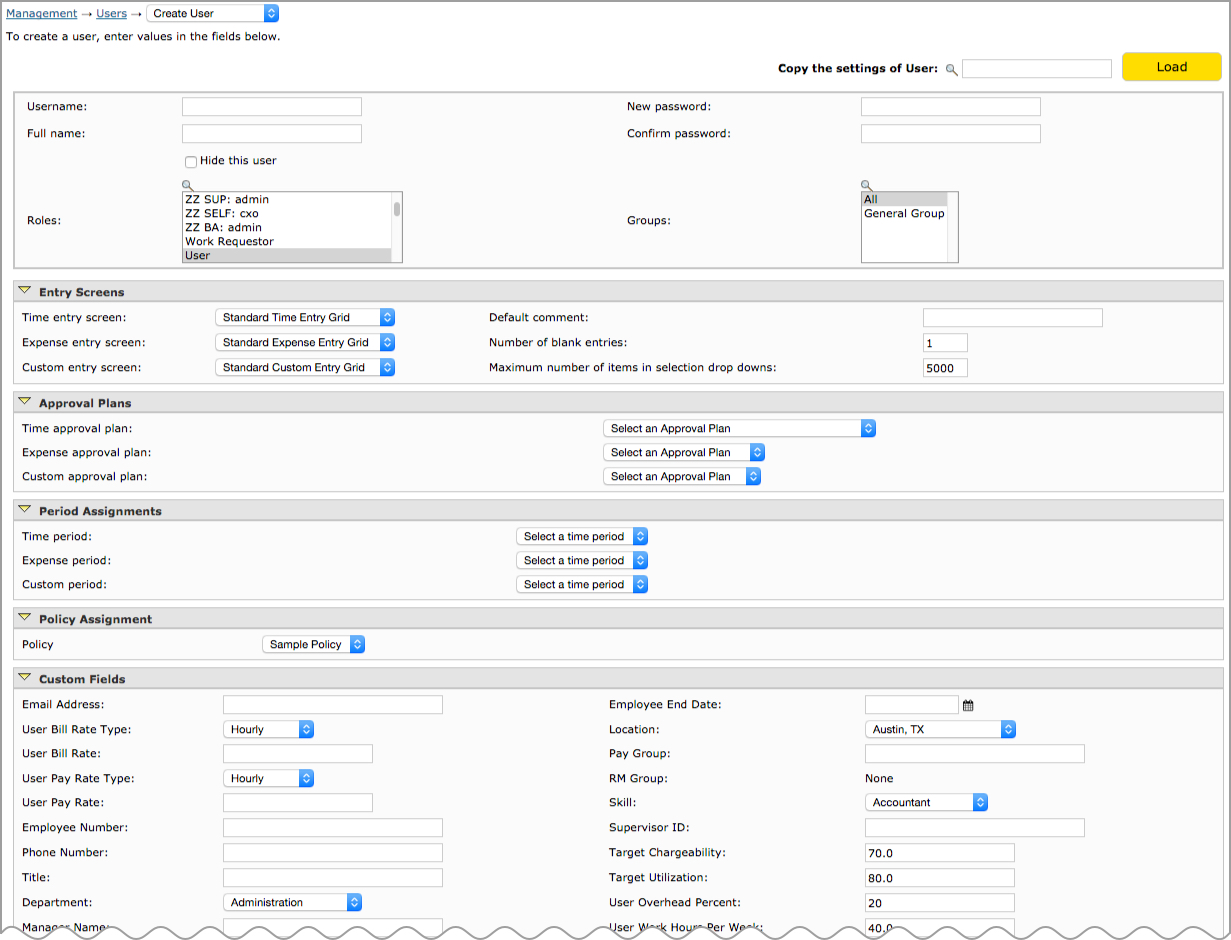Collapse the Period Assignments section
The height and width of the screenshot is (940, 1231).
[25, 510]
